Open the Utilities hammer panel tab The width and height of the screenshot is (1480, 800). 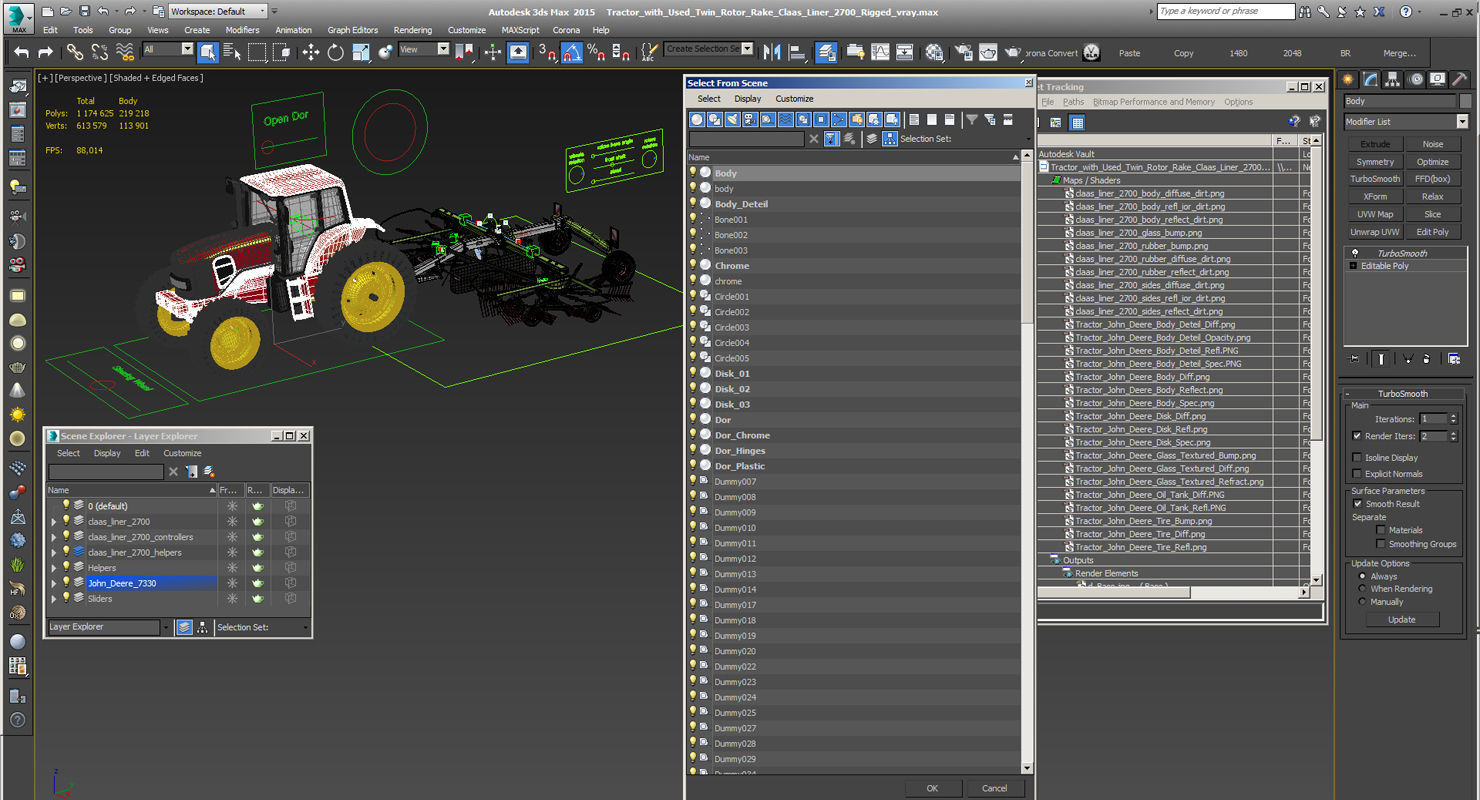pos(1459,80)
